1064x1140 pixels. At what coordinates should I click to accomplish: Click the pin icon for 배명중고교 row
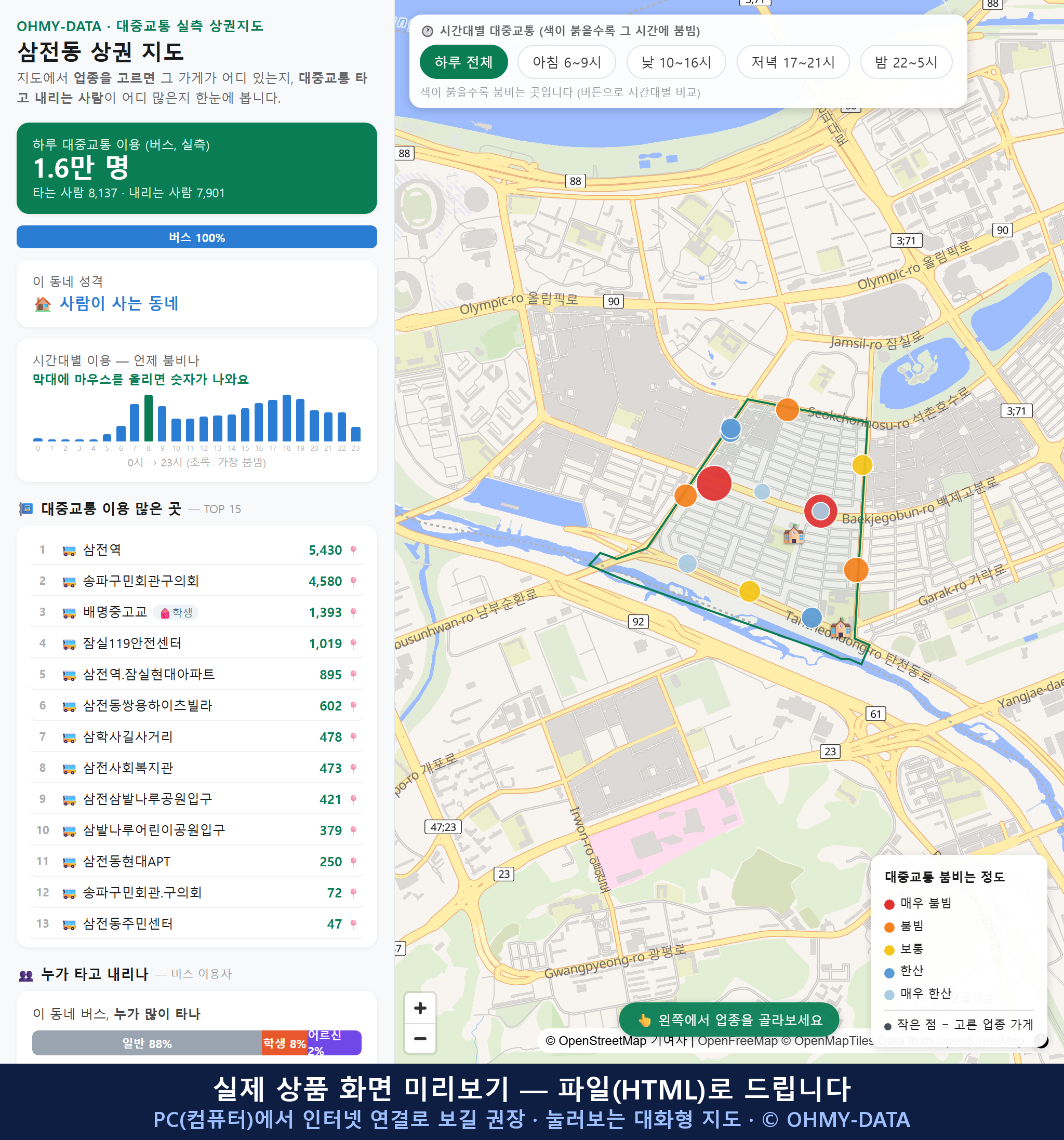pyautogui.click(x=353, y=612)
